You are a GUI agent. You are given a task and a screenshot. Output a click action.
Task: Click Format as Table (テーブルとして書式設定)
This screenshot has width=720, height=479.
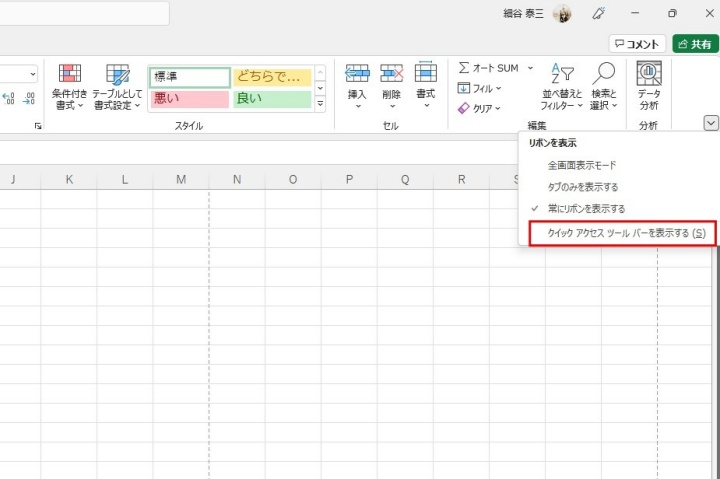coord(118,87)
